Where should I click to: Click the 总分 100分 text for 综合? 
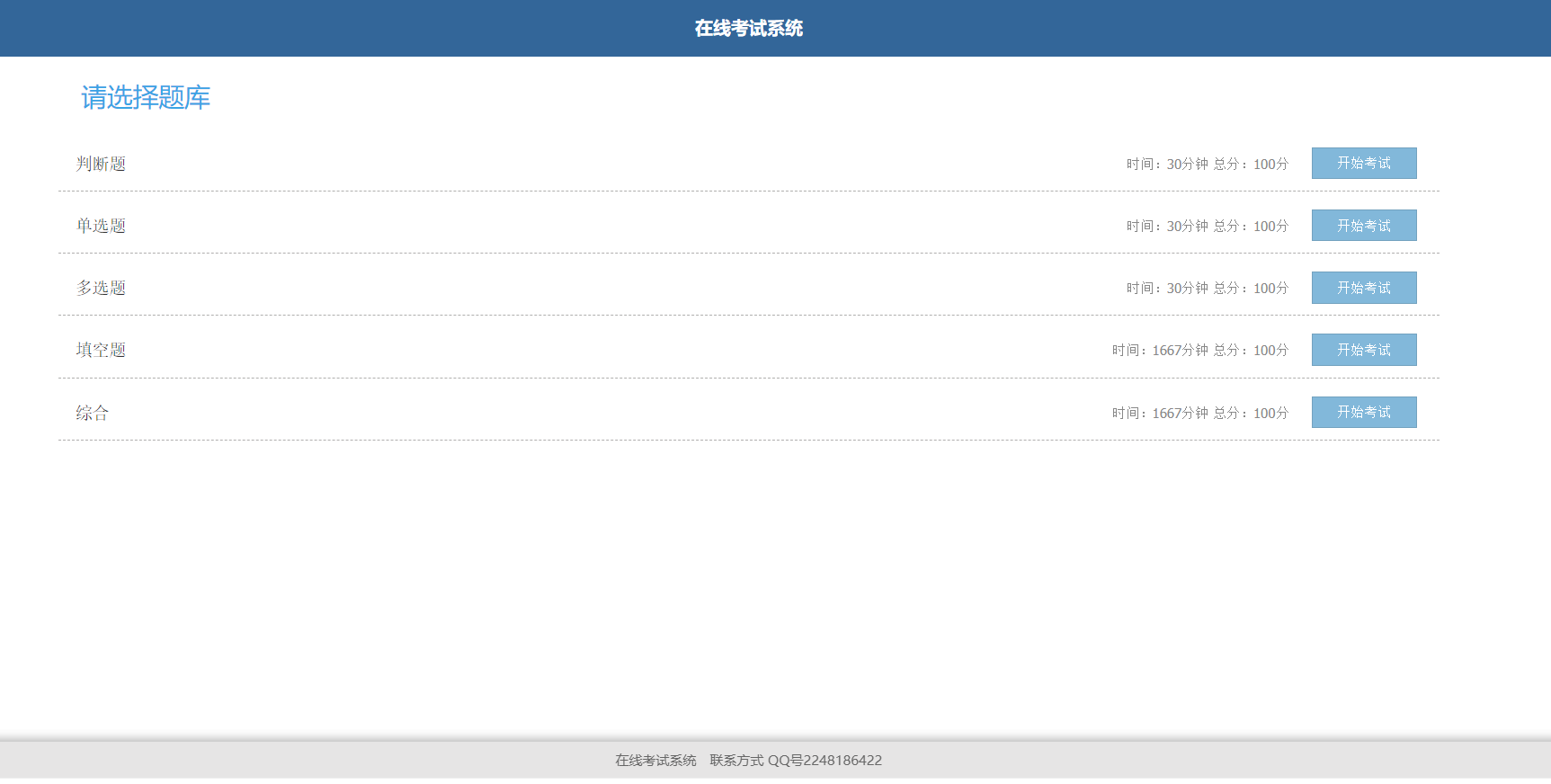coord(1251,414)
